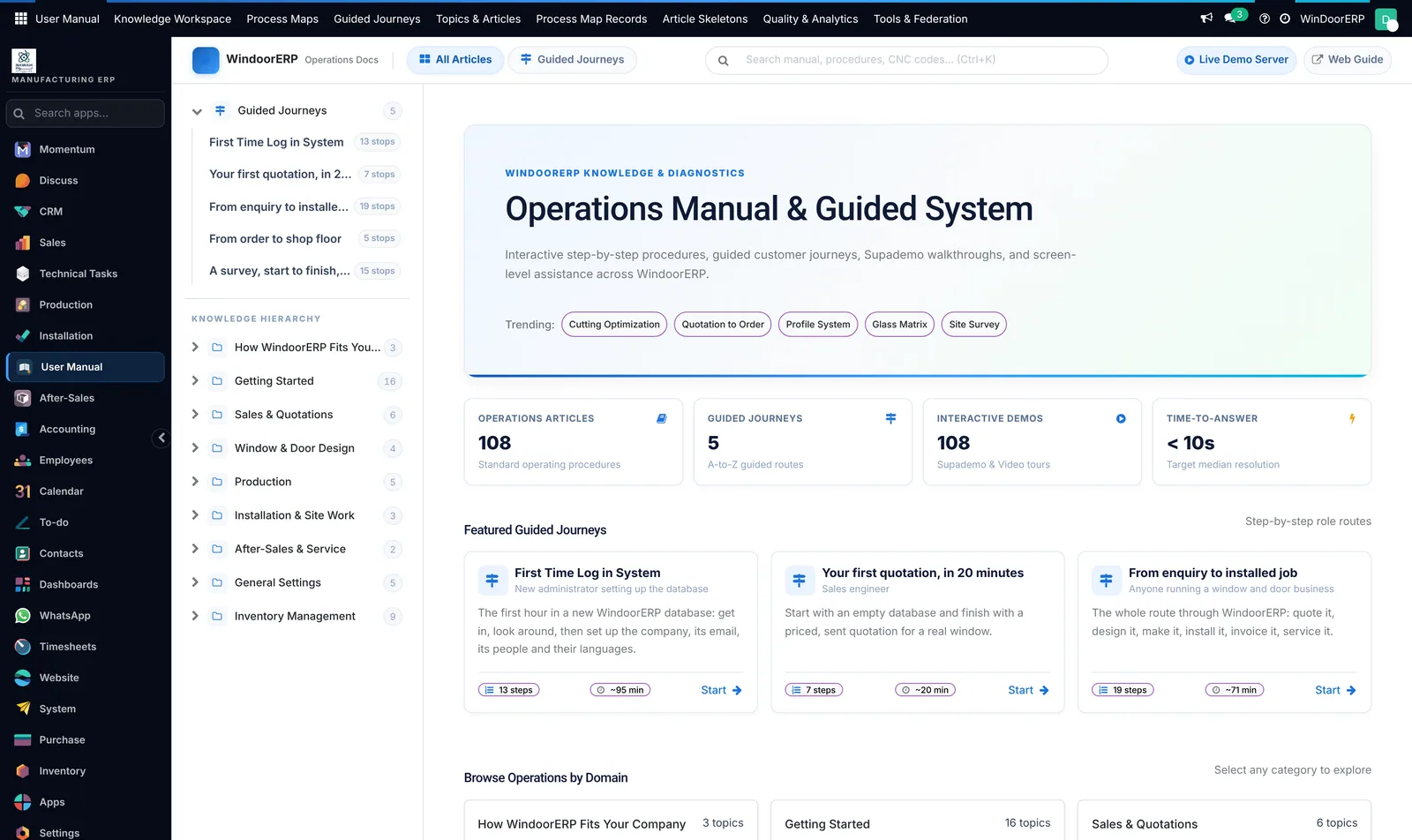Expand the Getting Started folder
Image resolution: width=1412 pixels, height=840 pixels.
[x=195, y=381]
